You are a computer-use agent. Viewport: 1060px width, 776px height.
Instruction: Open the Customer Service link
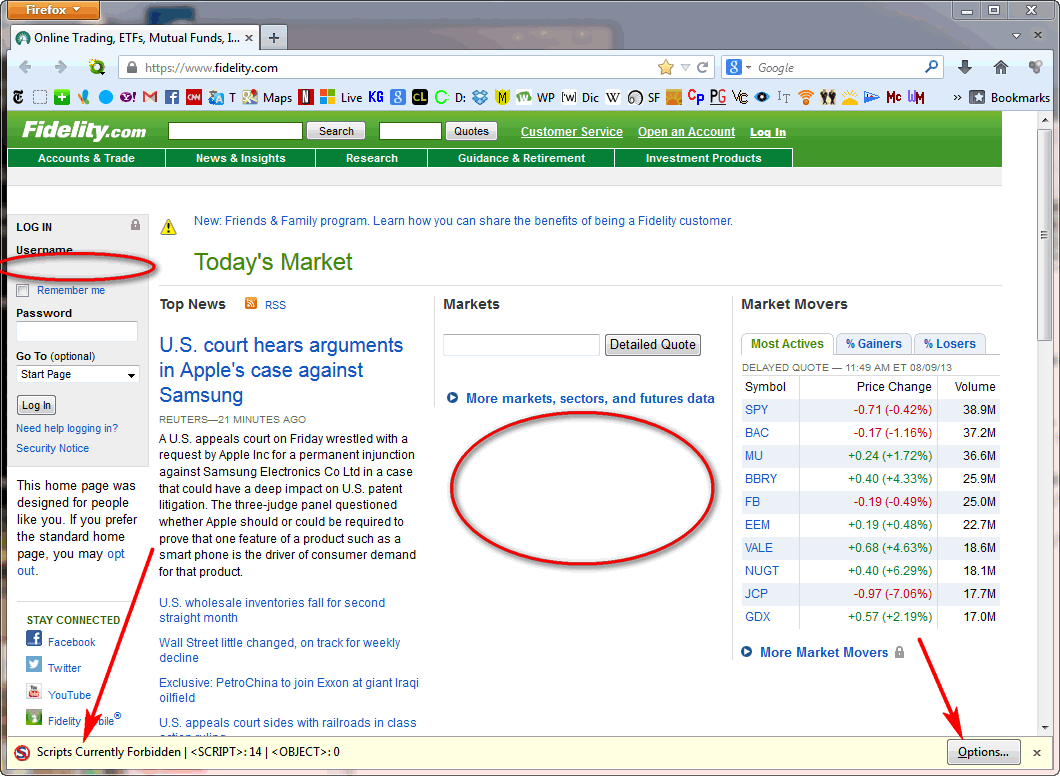[x=571, y=132]
